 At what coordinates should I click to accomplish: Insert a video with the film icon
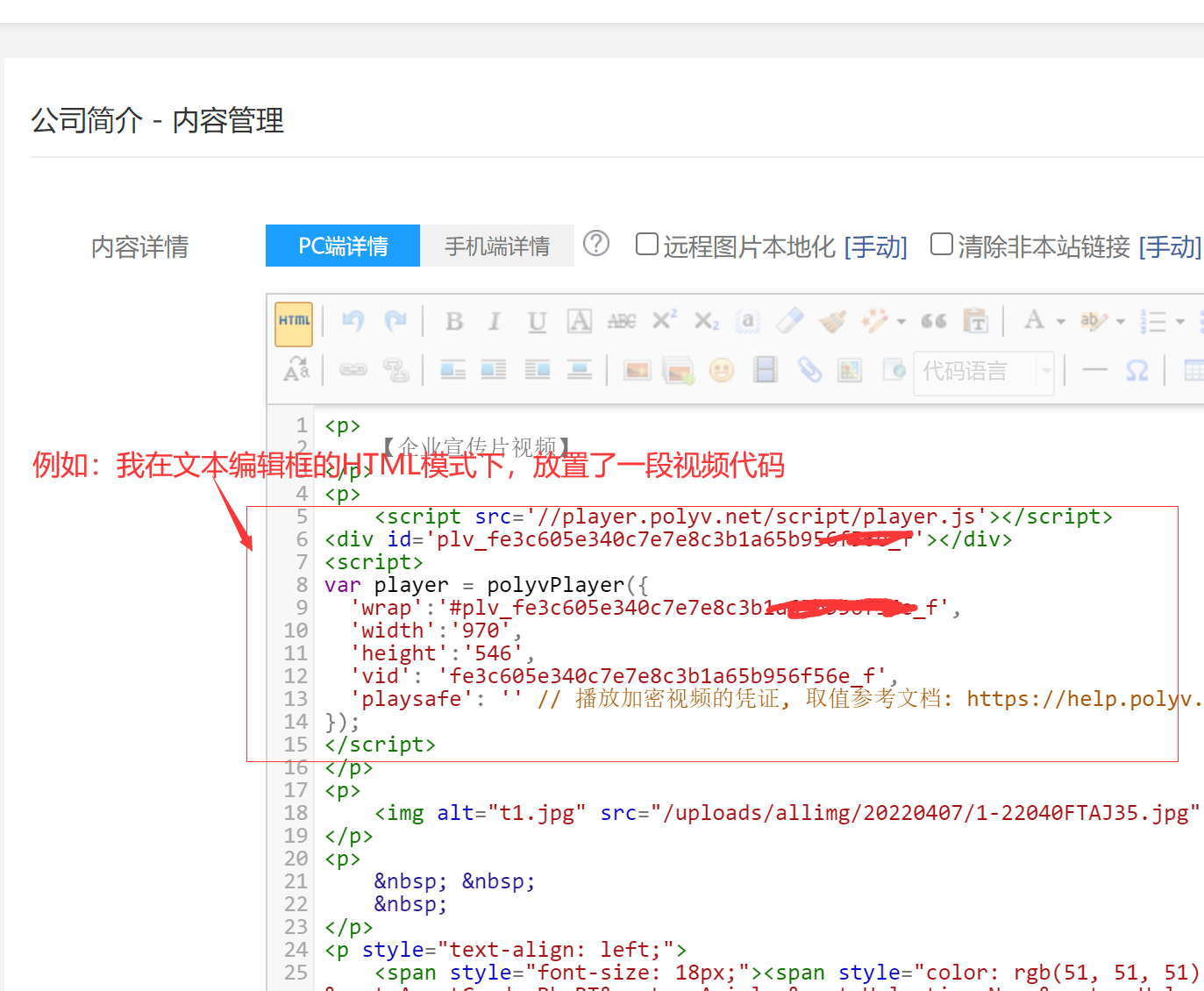766,370
